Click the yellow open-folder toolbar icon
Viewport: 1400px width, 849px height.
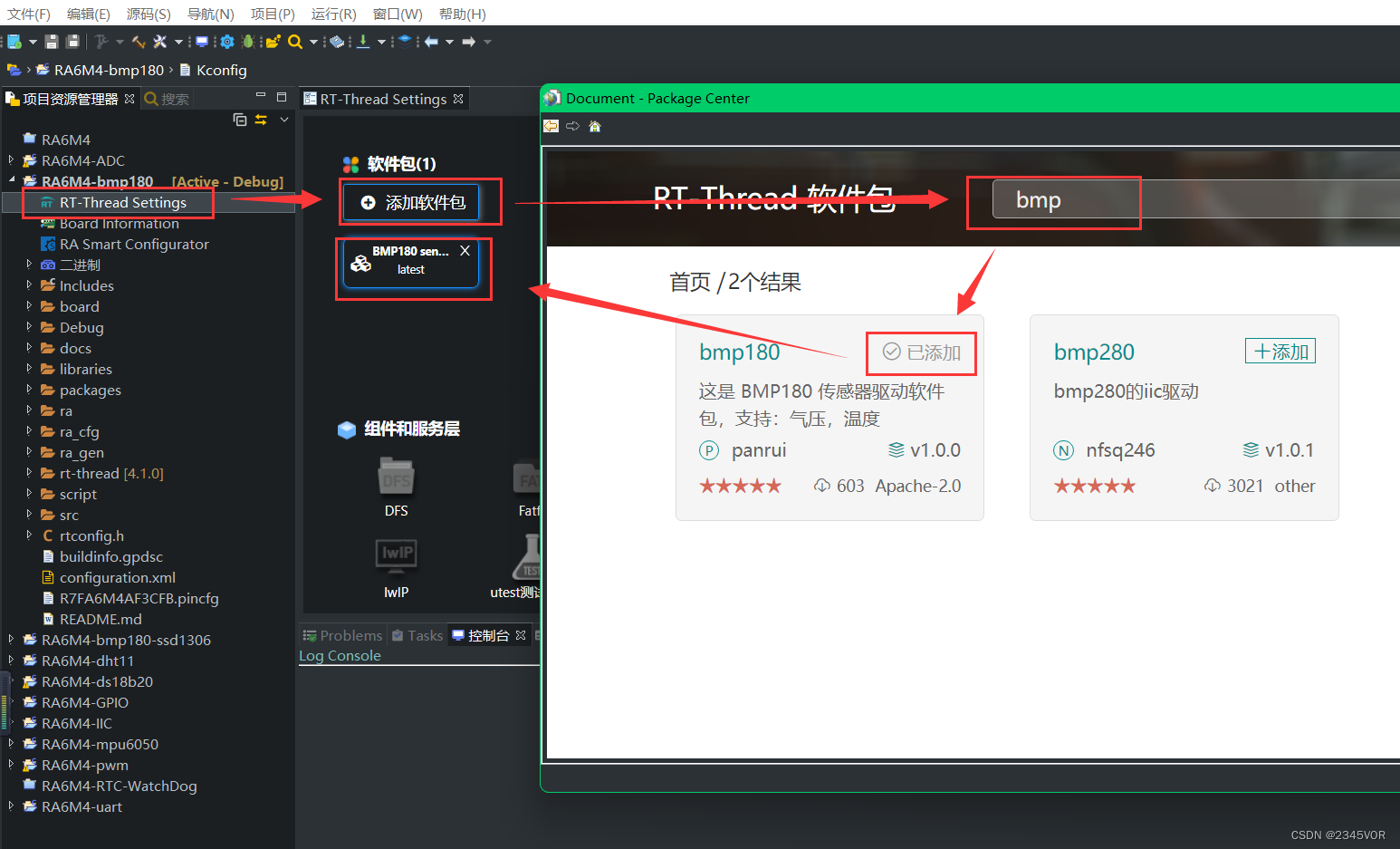[273, 42]
